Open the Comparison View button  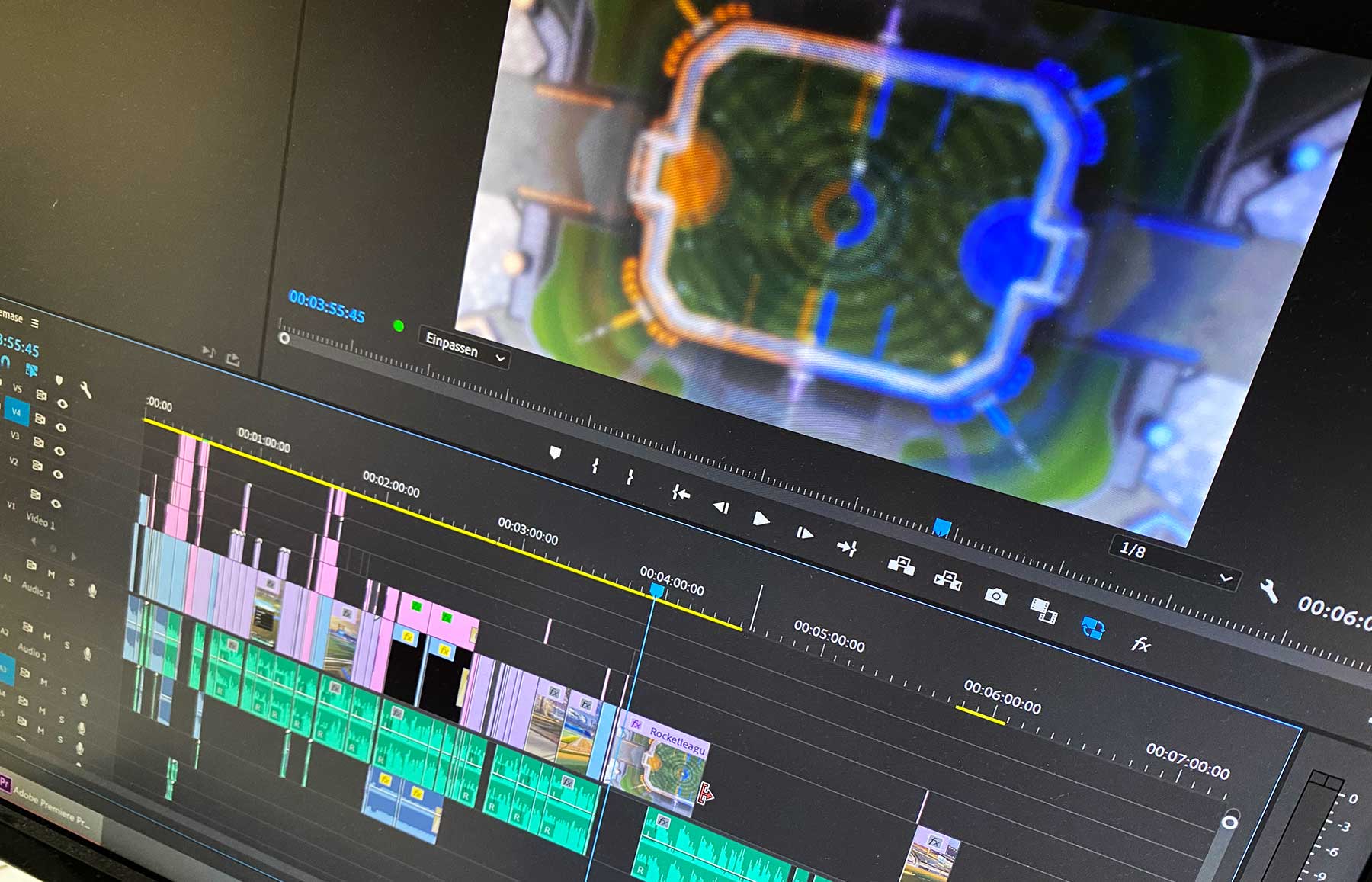(1043, 611)
